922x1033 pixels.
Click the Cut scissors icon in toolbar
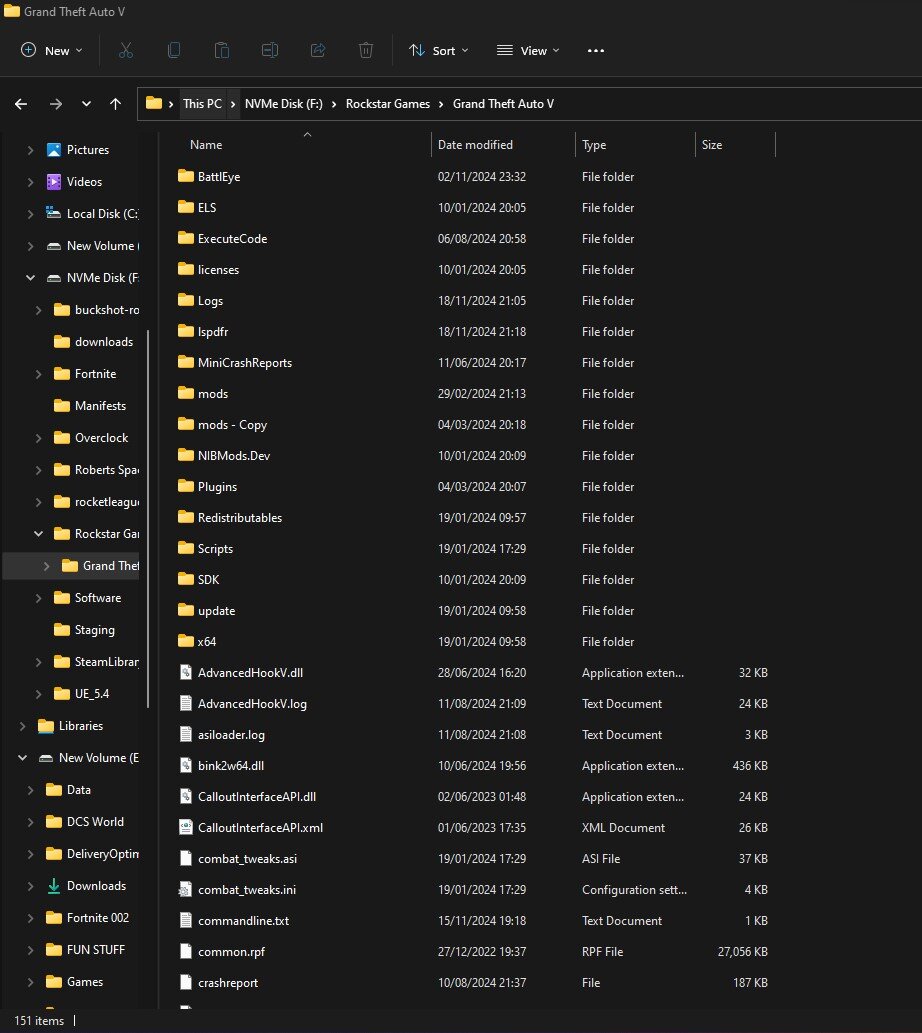tap(126, 50)
